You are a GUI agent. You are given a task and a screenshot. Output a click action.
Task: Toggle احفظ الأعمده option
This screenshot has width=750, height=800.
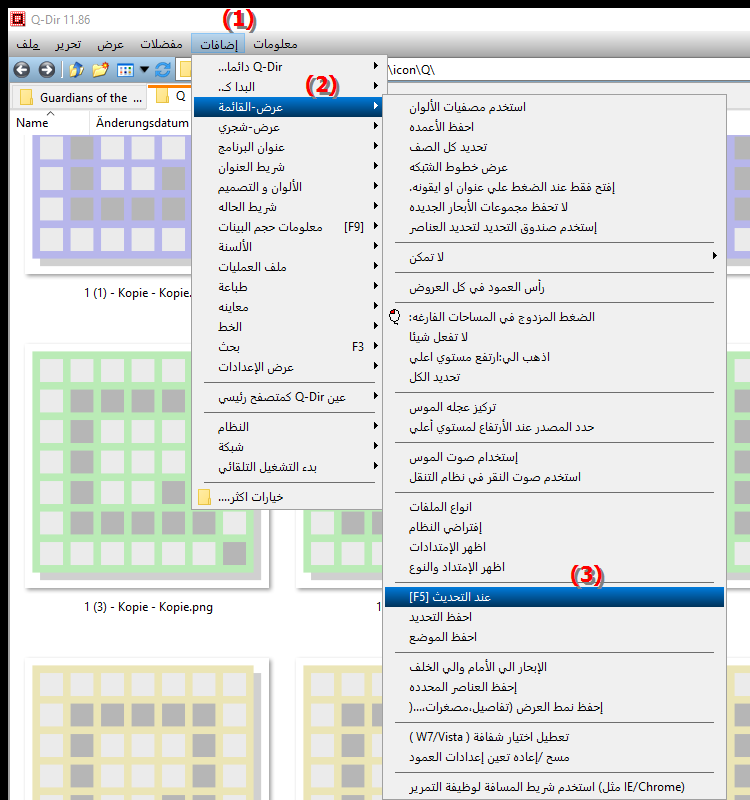click(554, 127)
